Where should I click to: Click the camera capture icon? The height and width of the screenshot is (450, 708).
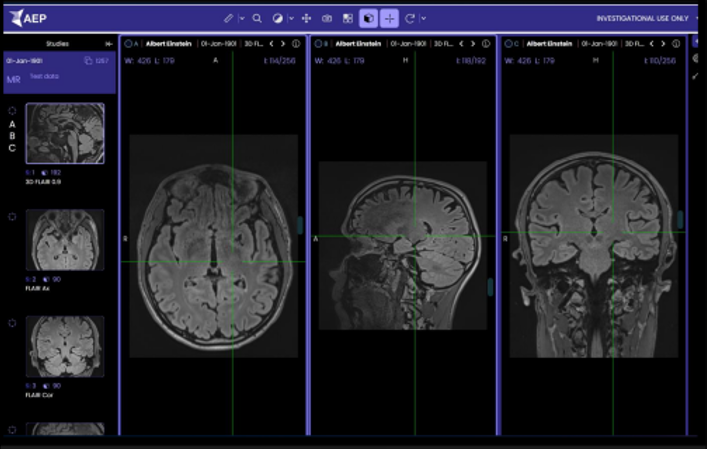point(327,18)
